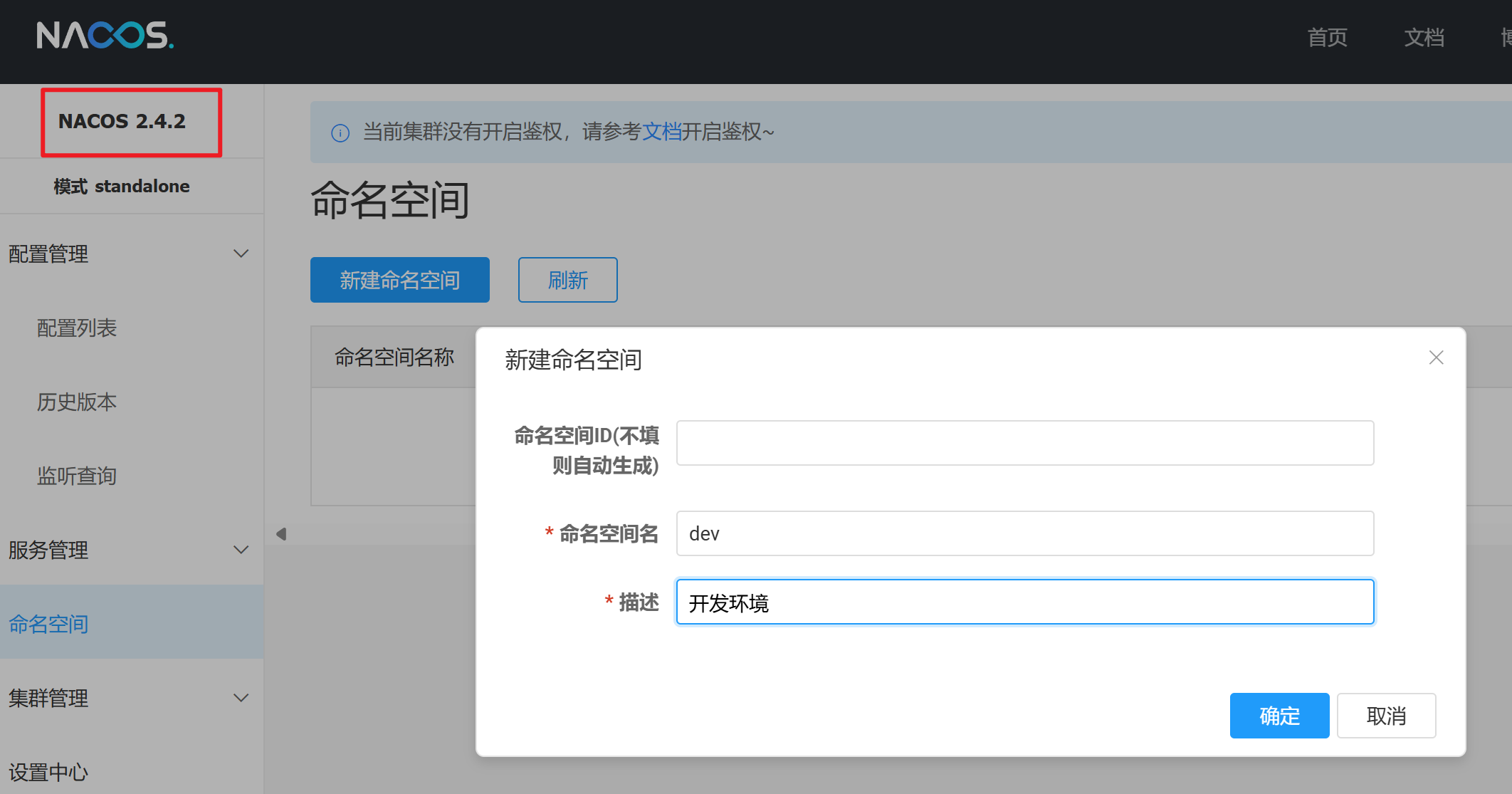Click the NACOS 2.4.2 version label
This screenshot has height=794, width=1512.
[x=122, y=121]
